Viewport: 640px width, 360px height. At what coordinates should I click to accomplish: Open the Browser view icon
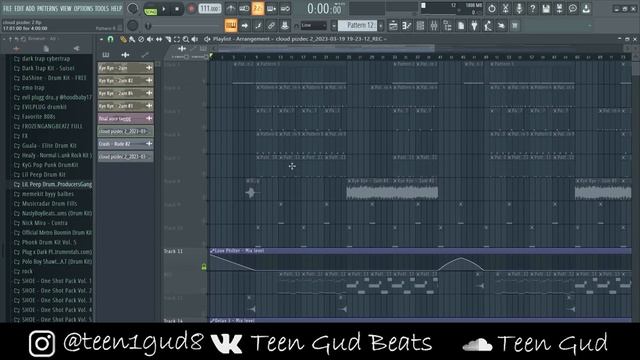click(x=447, y=26)
